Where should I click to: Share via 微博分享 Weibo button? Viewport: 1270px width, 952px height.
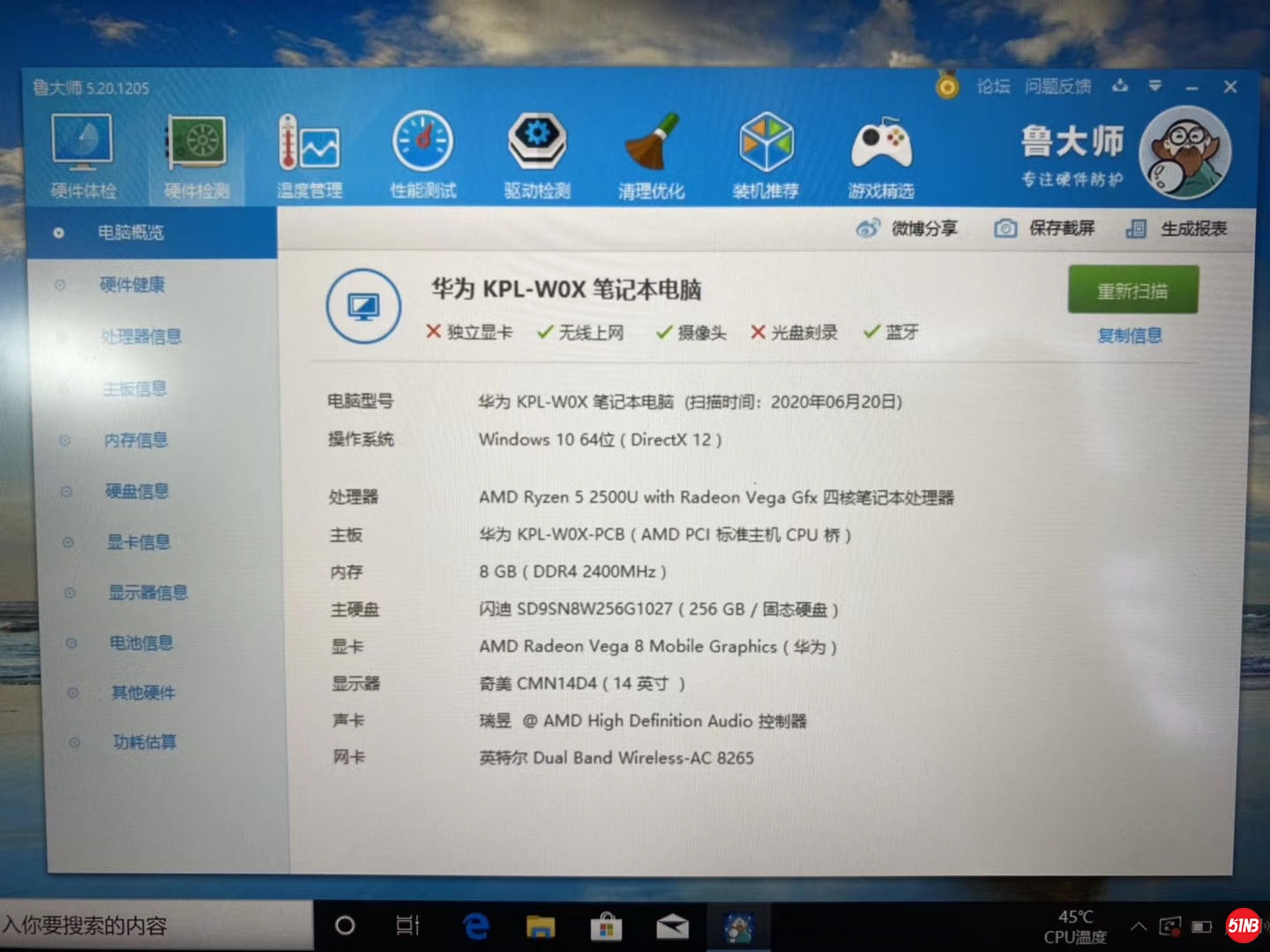pos(908,229)
